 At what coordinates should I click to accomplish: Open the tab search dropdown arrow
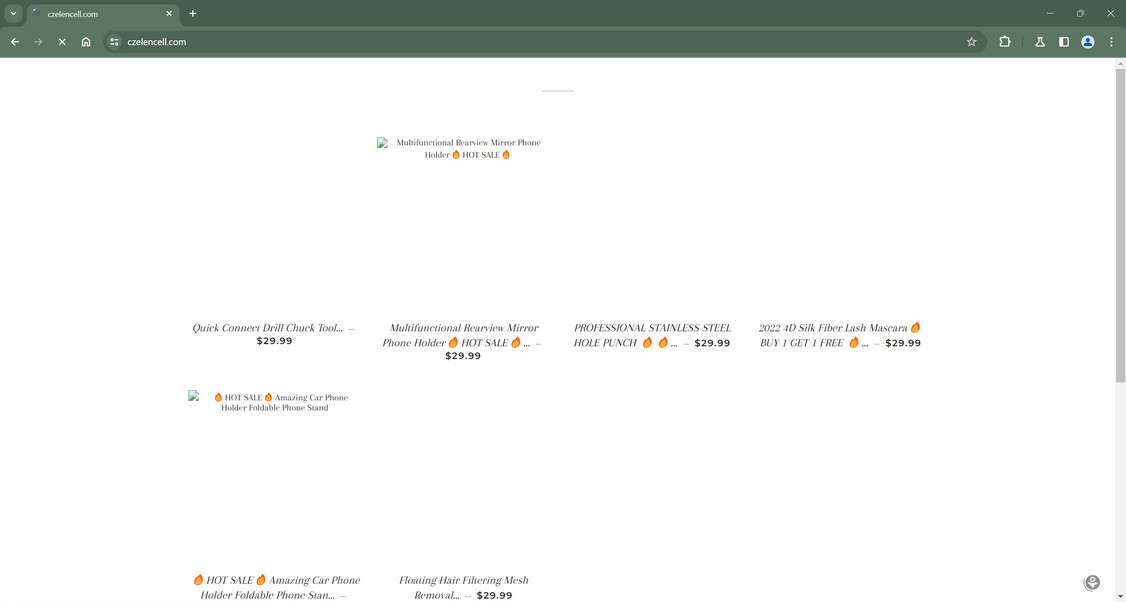(13, 13)
